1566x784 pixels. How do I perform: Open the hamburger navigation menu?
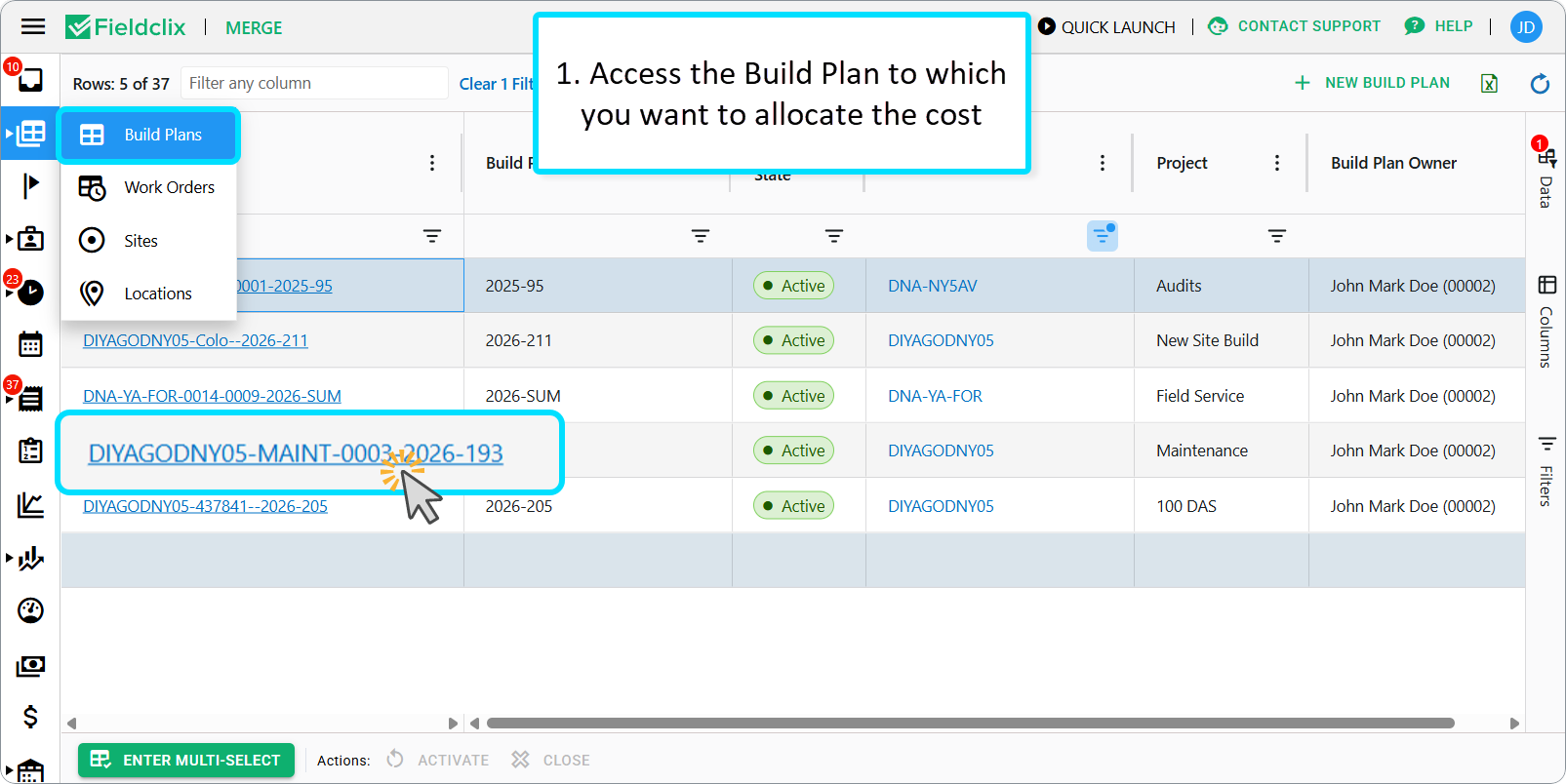33,27
